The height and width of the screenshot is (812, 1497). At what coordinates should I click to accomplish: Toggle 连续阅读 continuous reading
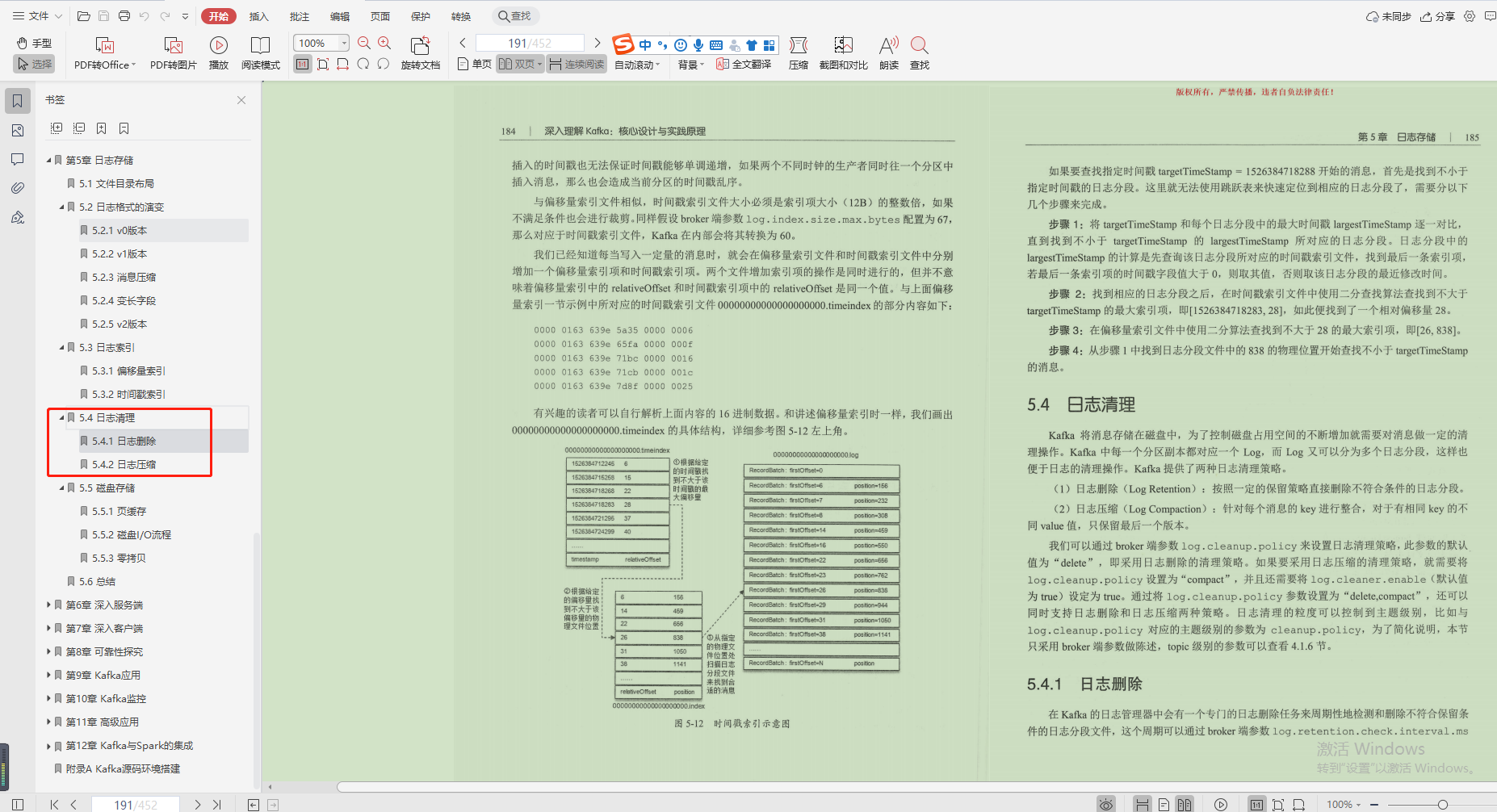(x=577, y=64)
